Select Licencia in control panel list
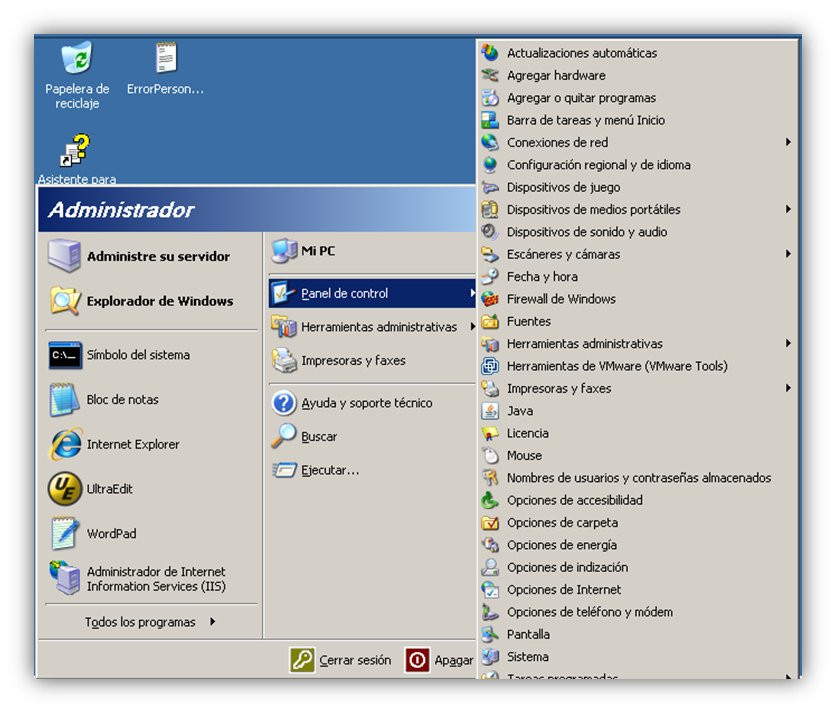Image resolution: width=836 pixels, height=713 pixels. point(637,433)
